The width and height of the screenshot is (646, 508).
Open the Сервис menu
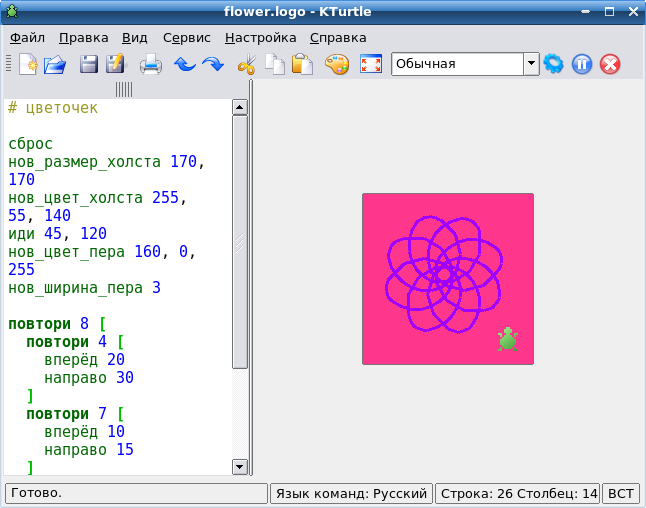186,38
